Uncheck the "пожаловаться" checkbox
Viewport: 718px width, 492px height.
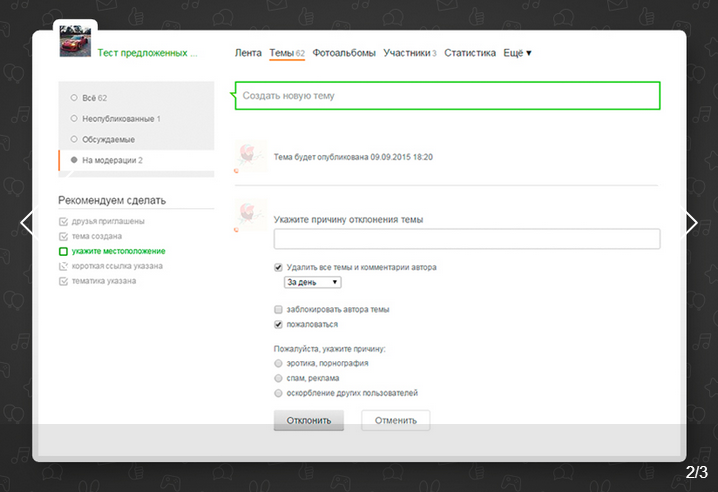pyautogui.click(x=278, y=324)
